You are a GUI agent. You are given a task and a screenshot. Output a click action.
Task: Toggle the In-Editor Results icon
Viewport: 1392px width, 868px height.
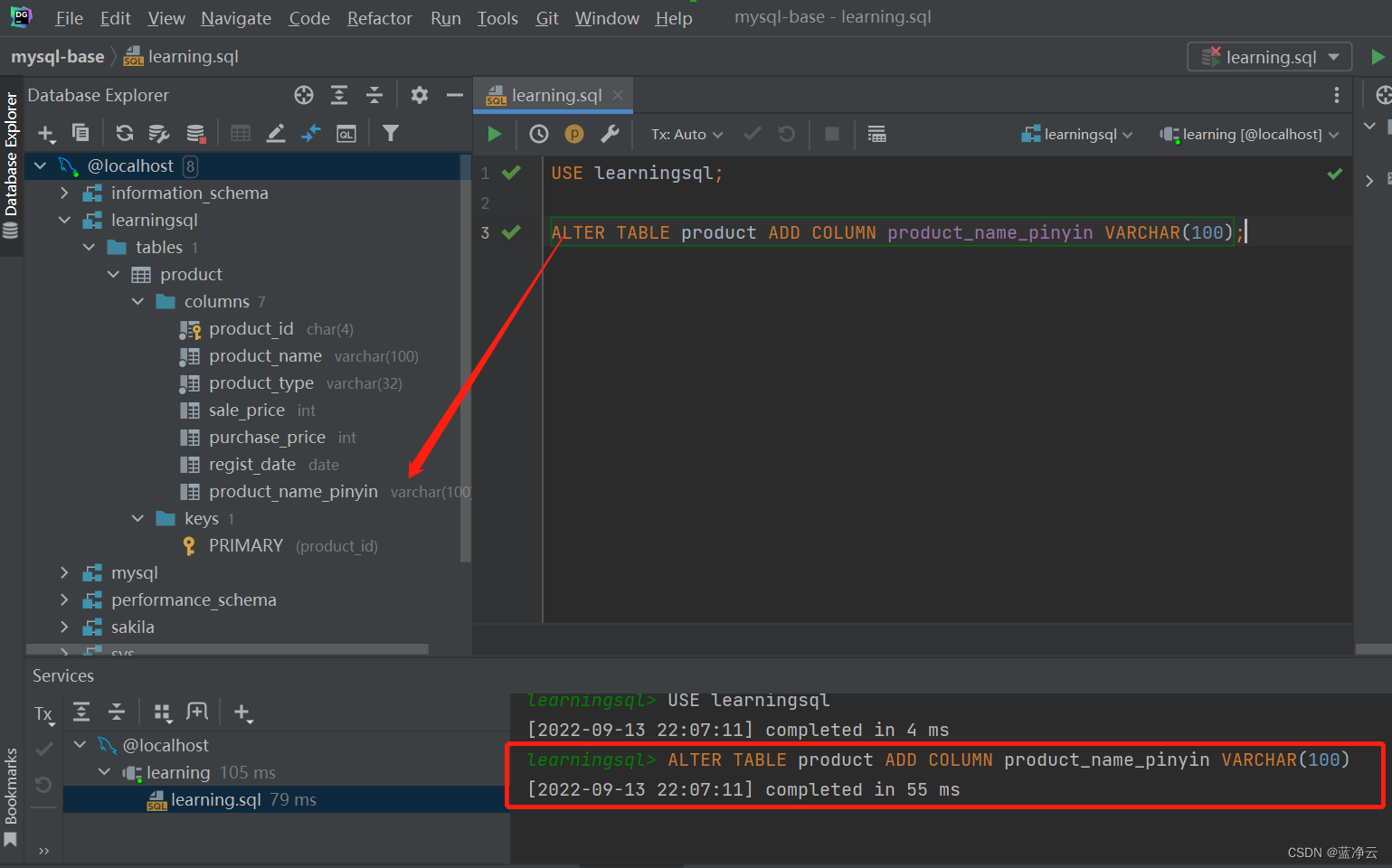(876, 134)
